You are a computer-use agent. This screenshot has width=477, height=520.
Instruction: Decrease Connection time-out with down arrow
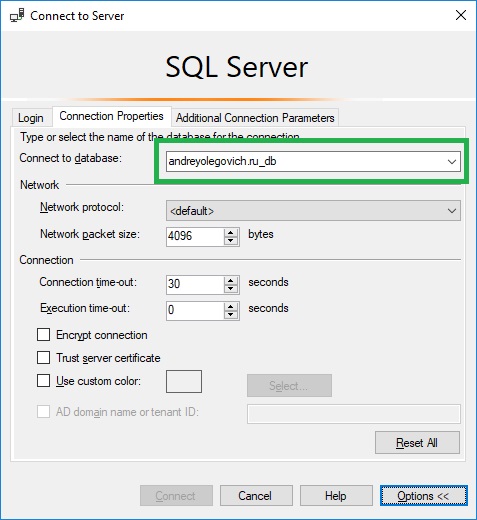(231, 289)
